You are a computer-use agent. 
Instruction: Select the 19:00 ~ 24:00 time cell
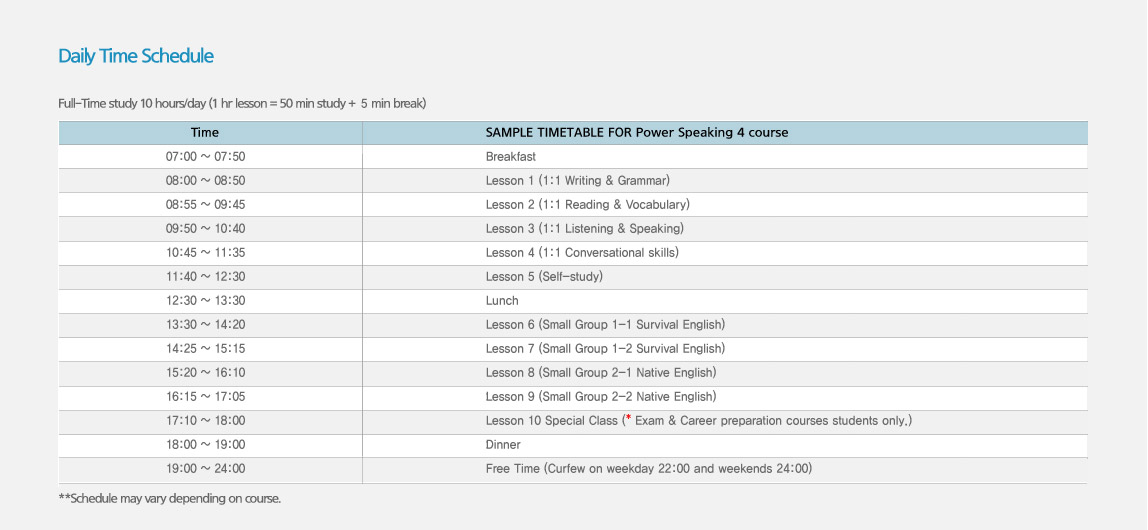pyautogui.click(x=205, y=469)
